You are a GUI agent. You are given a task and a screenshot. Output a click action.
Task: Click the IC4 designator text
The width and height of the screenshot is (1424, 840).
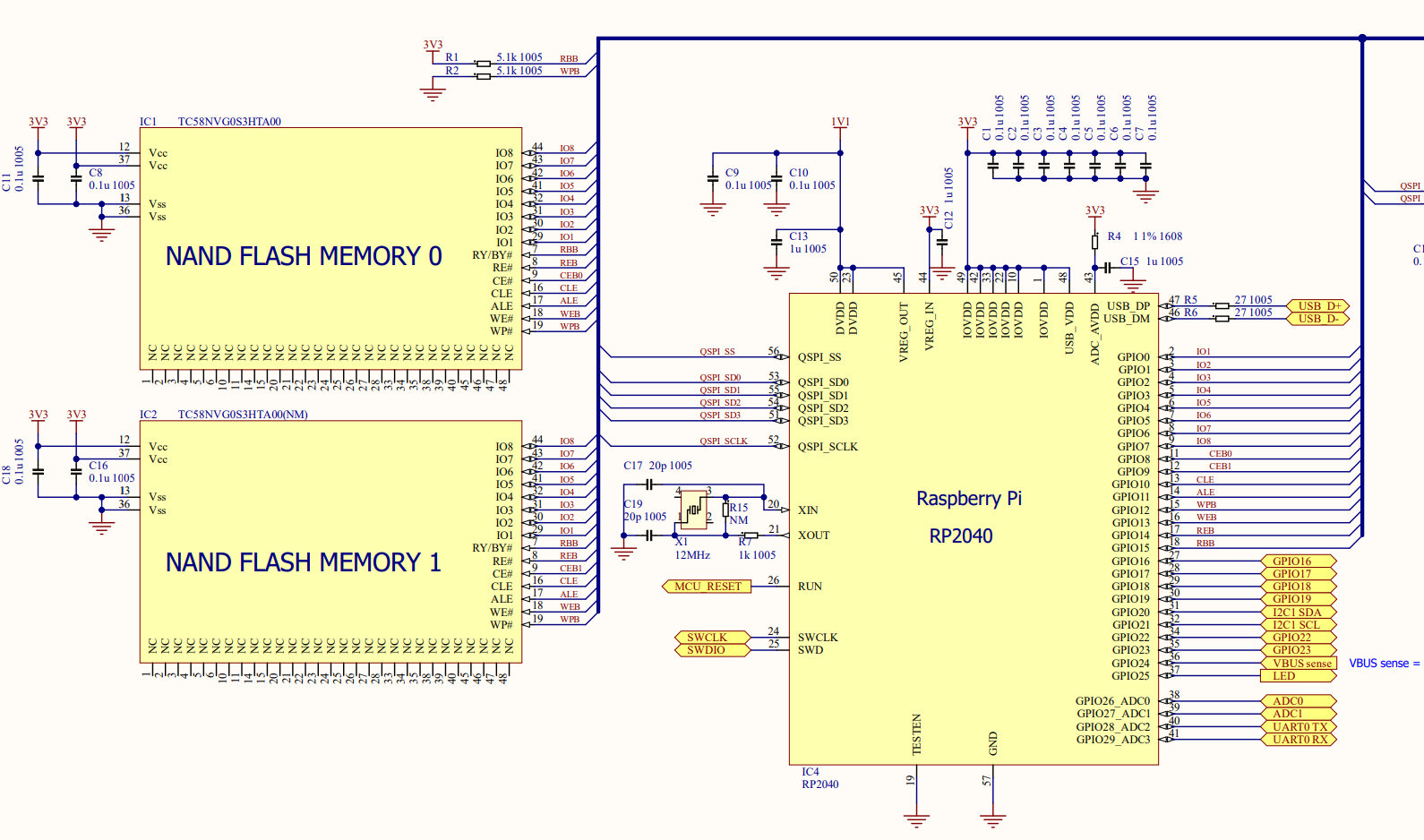tap(811, 772)
